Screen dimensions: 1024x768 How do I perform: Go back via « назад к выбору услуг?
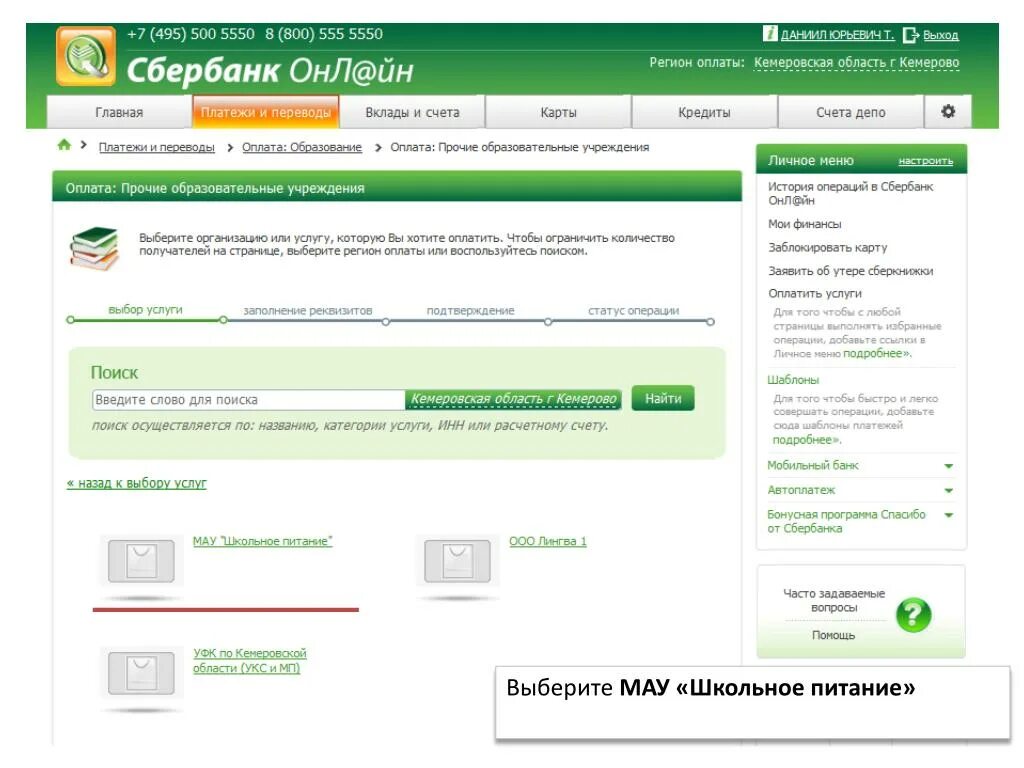click(136, 483)
